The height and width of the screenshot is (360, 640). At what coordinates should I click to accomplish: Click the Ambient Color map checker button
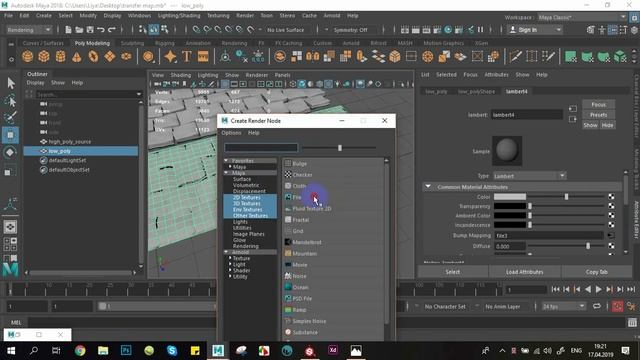coord(611,216)
